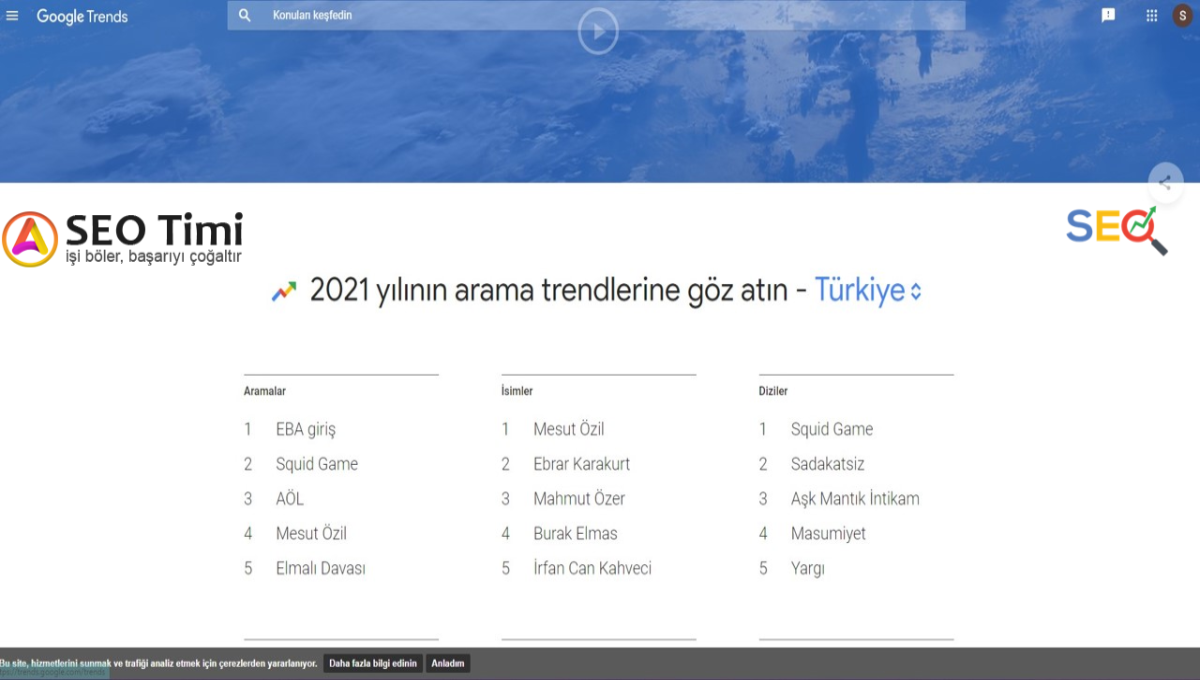
Task: Select 'Mahmut Özer' name
Action: [578, 499]
